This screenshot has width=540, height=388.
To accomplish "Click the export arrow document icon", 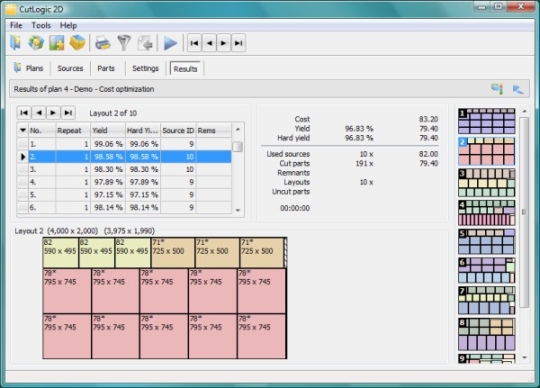I will 145,43.
